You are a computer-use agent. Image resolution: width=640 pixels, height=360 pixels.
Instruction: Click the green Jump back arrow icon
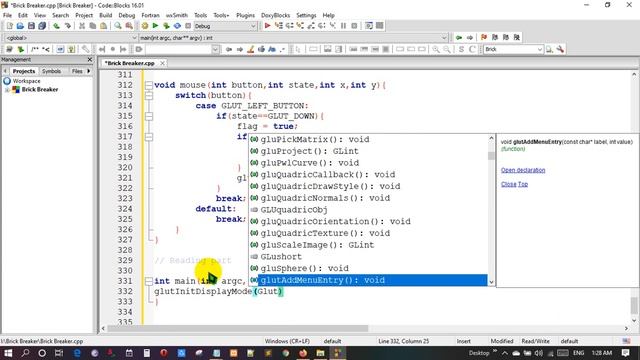[x=459, y=38]
